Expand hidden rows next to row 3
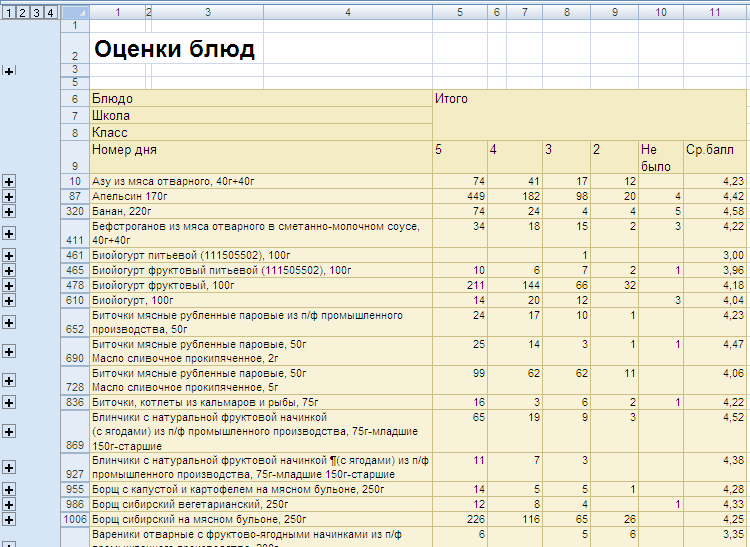The height and width of the screenshot is (547, 750). coord(9,71)
